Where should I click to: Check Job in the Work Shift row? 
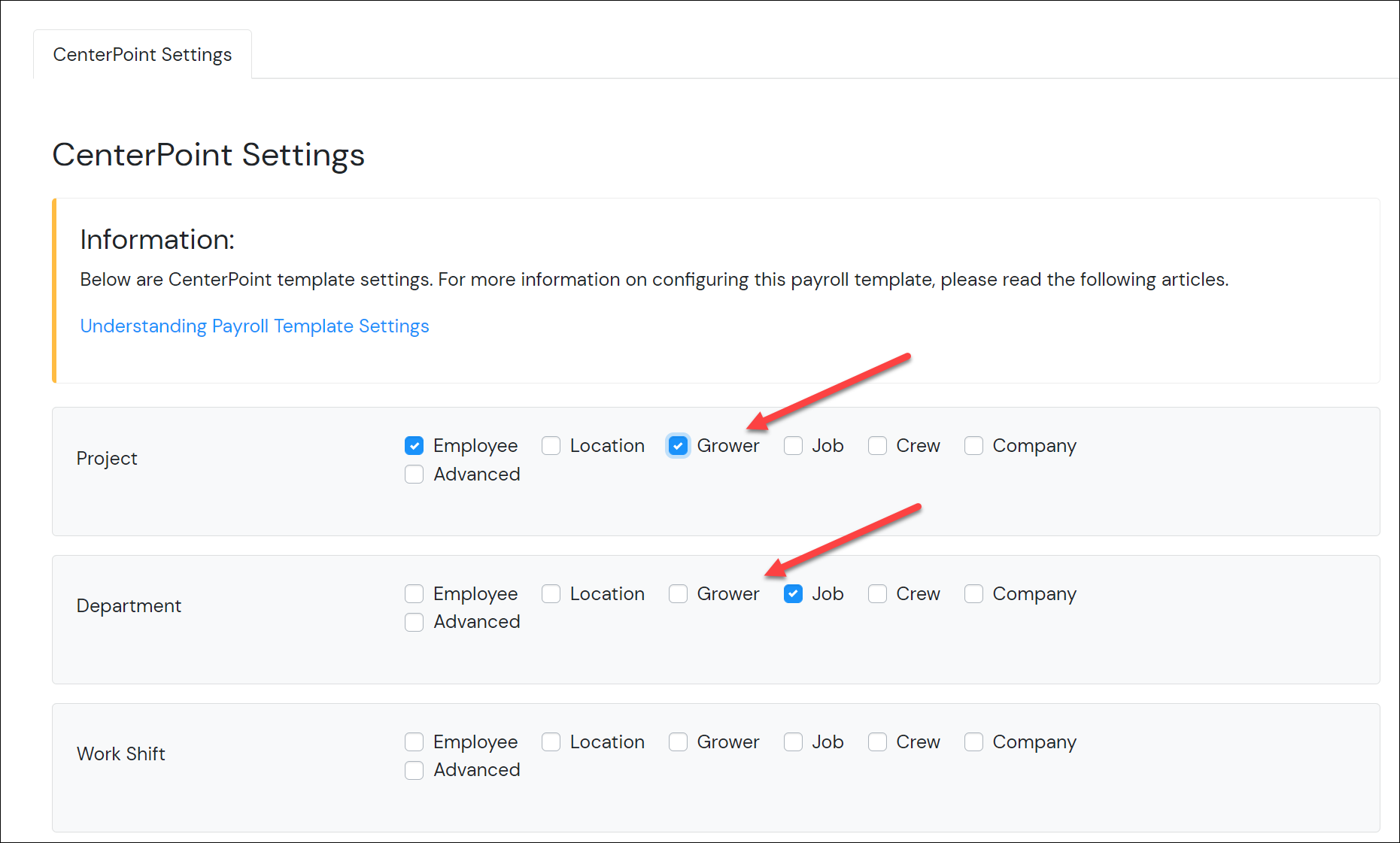click(x=794, y=742)
